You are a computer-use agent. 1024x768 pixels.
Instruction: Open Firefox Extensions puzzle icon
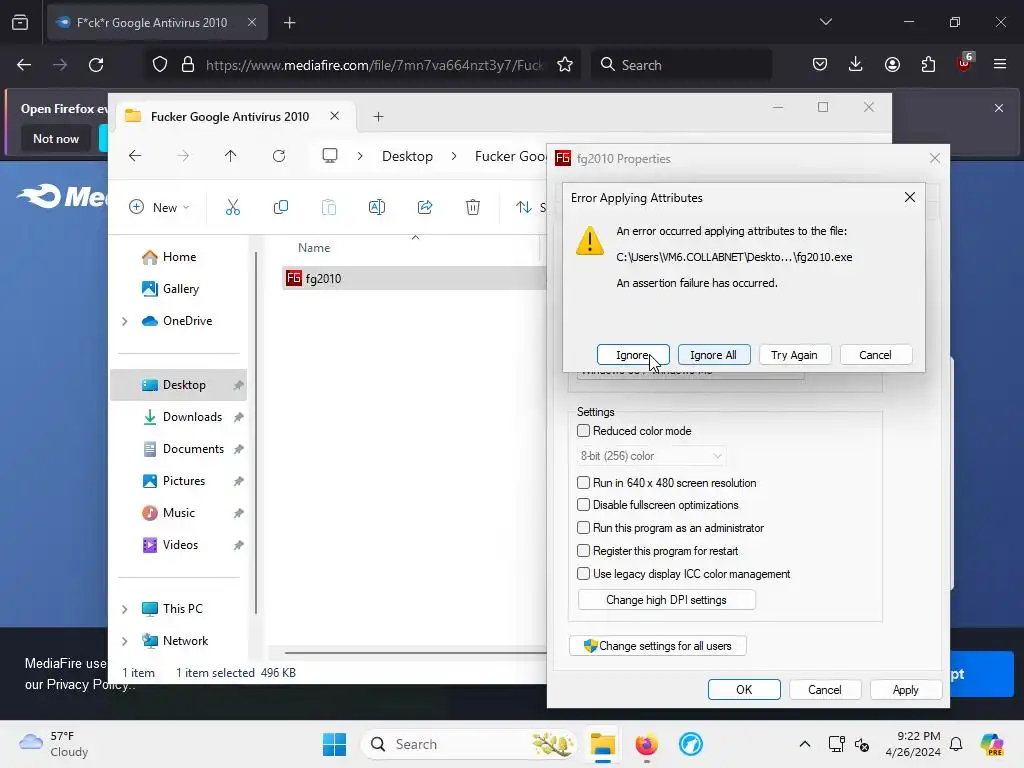928,64
